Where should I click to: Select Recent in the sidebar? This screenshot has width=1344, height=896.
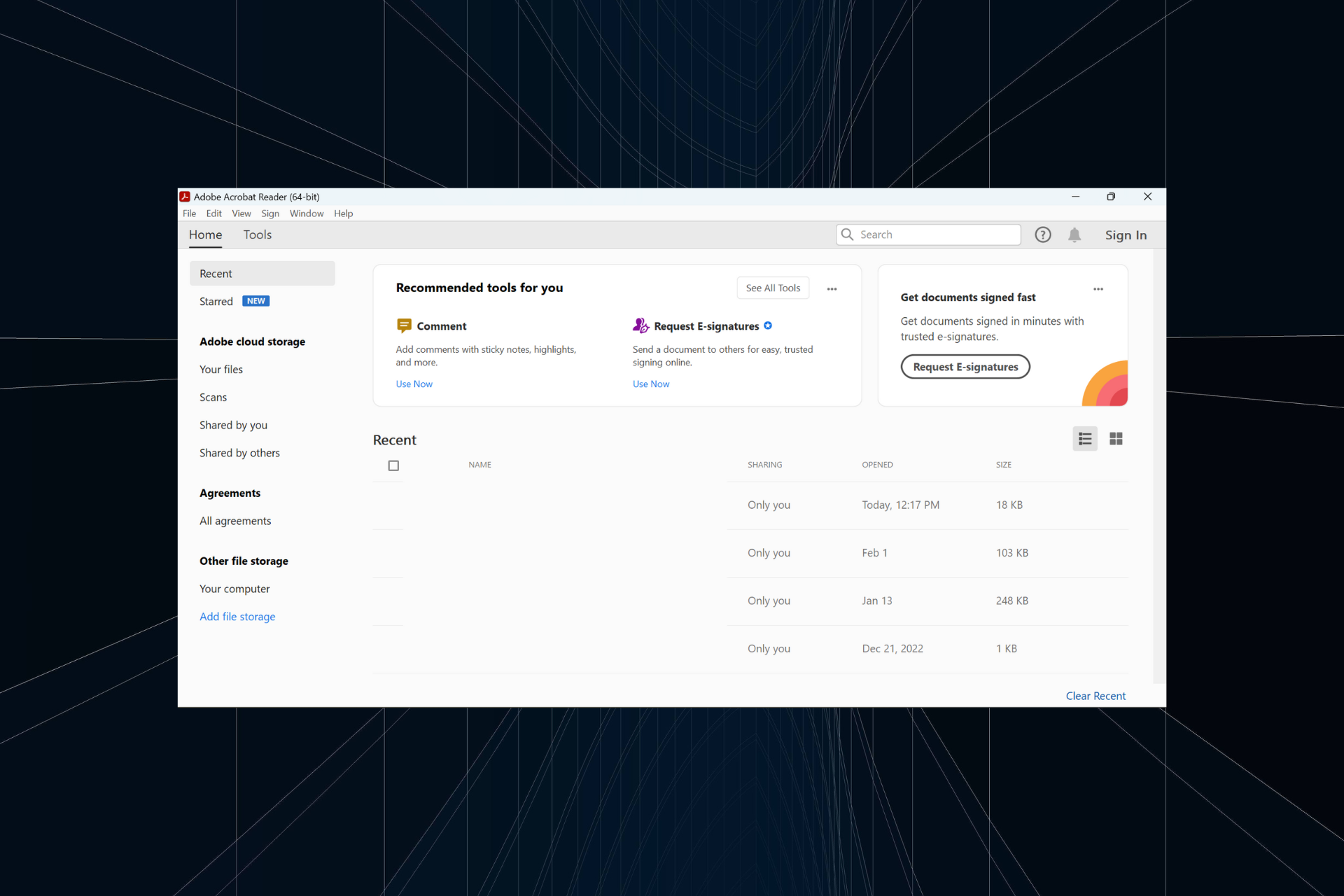point(262,274)
